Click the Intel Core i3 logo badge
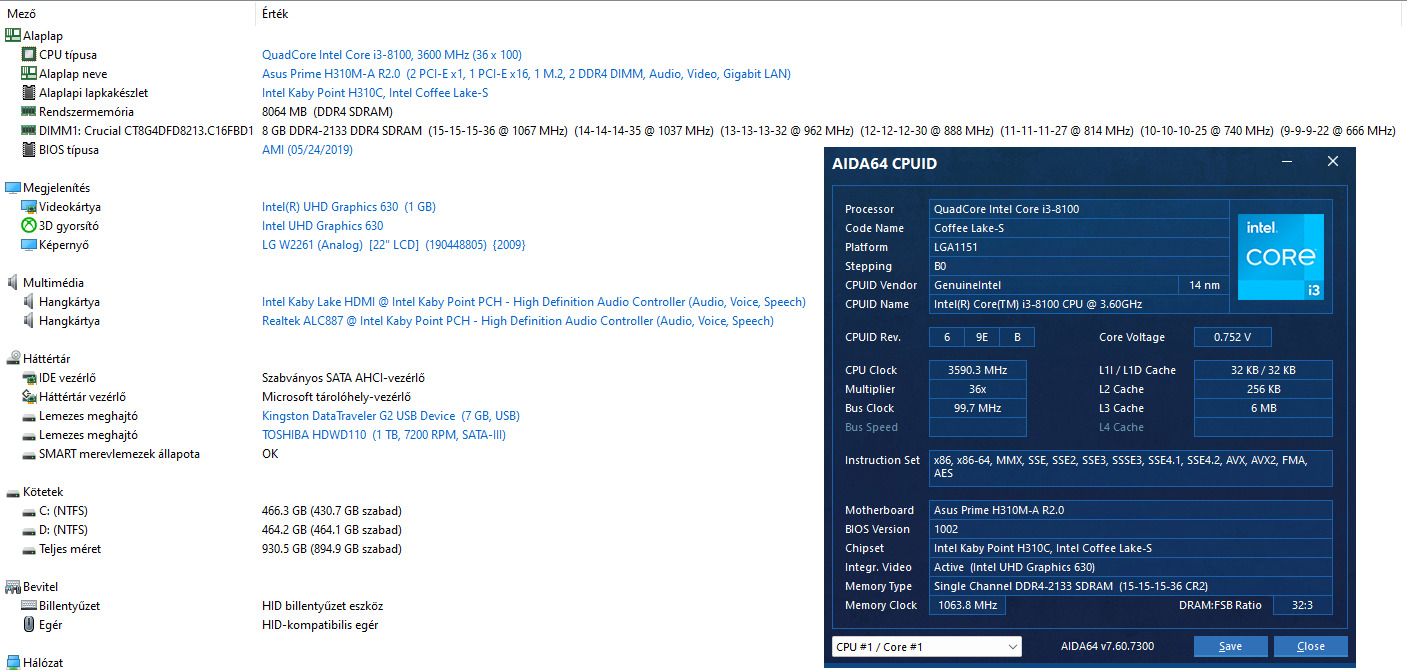The width and height of the screenshot is (1407, 671). tap(1281, 257)
